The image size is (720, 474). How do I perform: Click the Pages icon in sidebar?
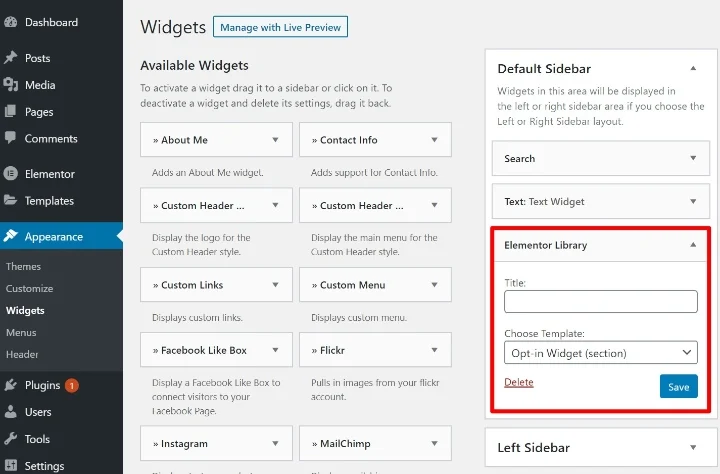tap(10, 112)
